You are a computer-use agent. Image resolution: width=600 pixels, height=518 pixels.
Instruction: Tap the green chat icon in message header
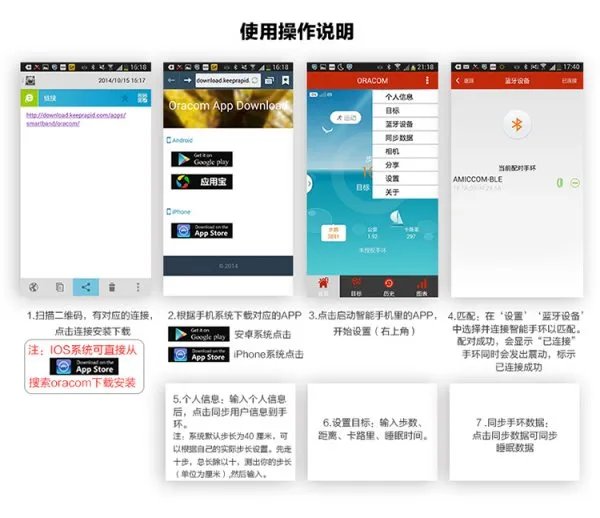[x=29, y=98]
